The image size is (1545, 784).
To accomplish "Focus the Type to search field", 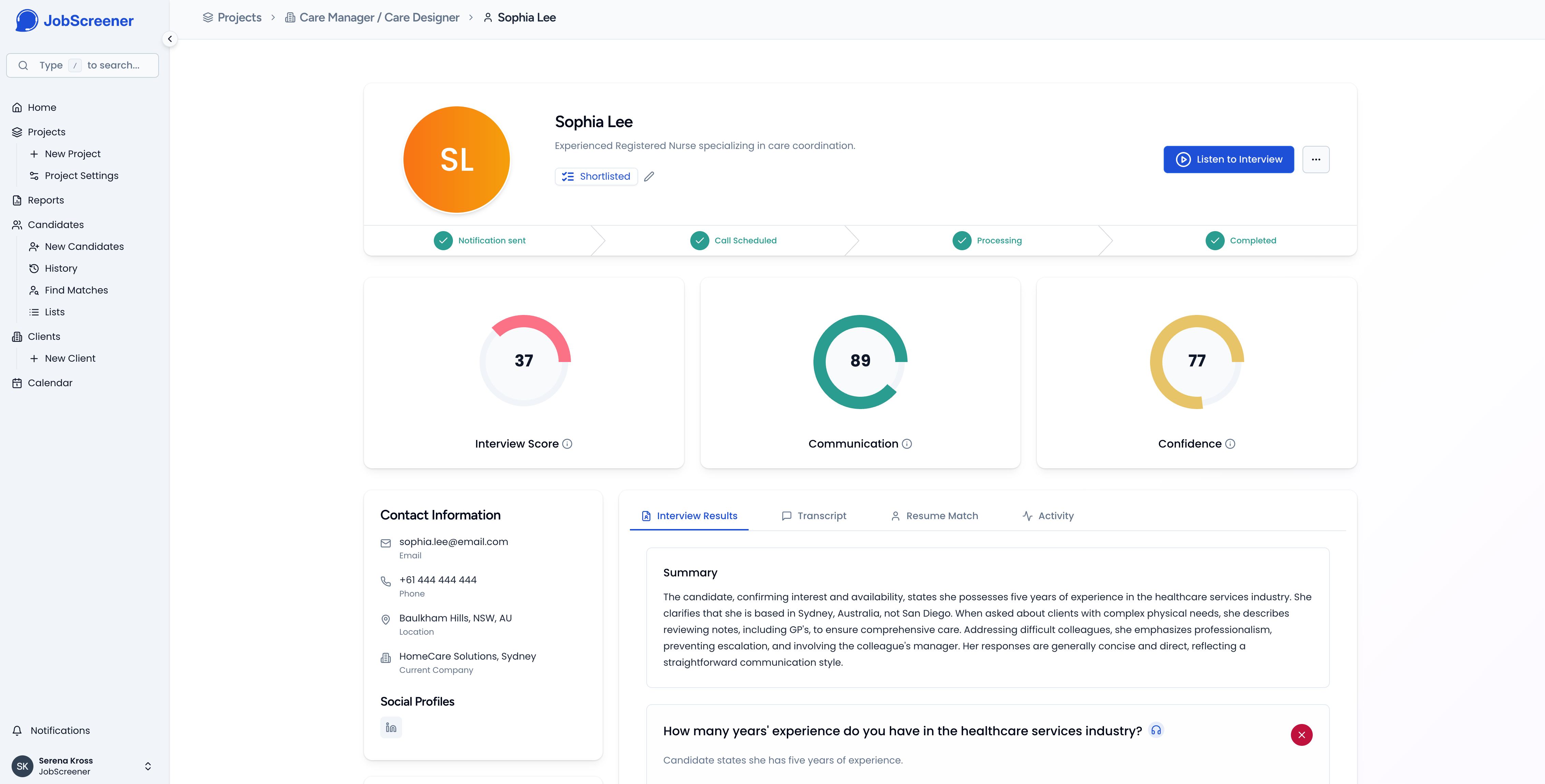I will pos(83,65).
